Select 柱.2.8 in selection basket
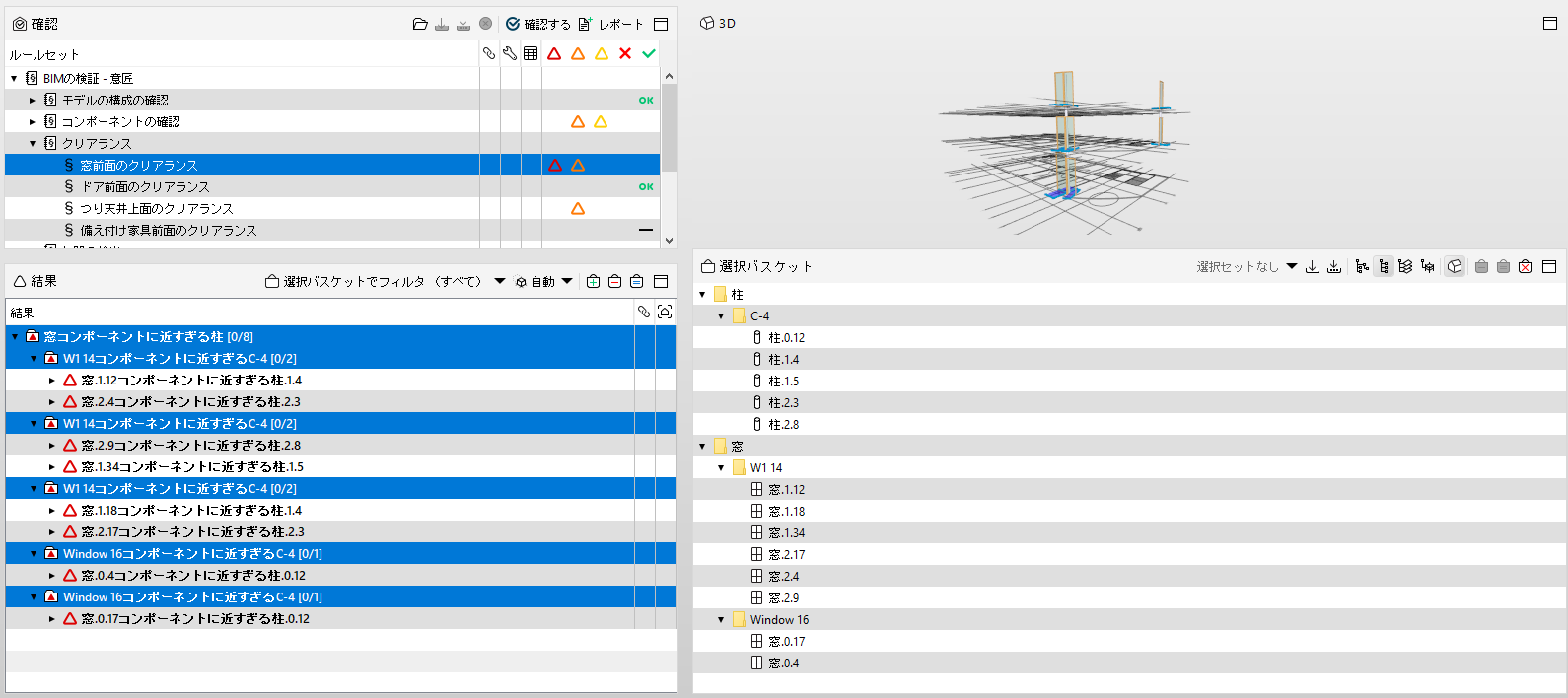1568x698 pixels. tap(1129, 424)
